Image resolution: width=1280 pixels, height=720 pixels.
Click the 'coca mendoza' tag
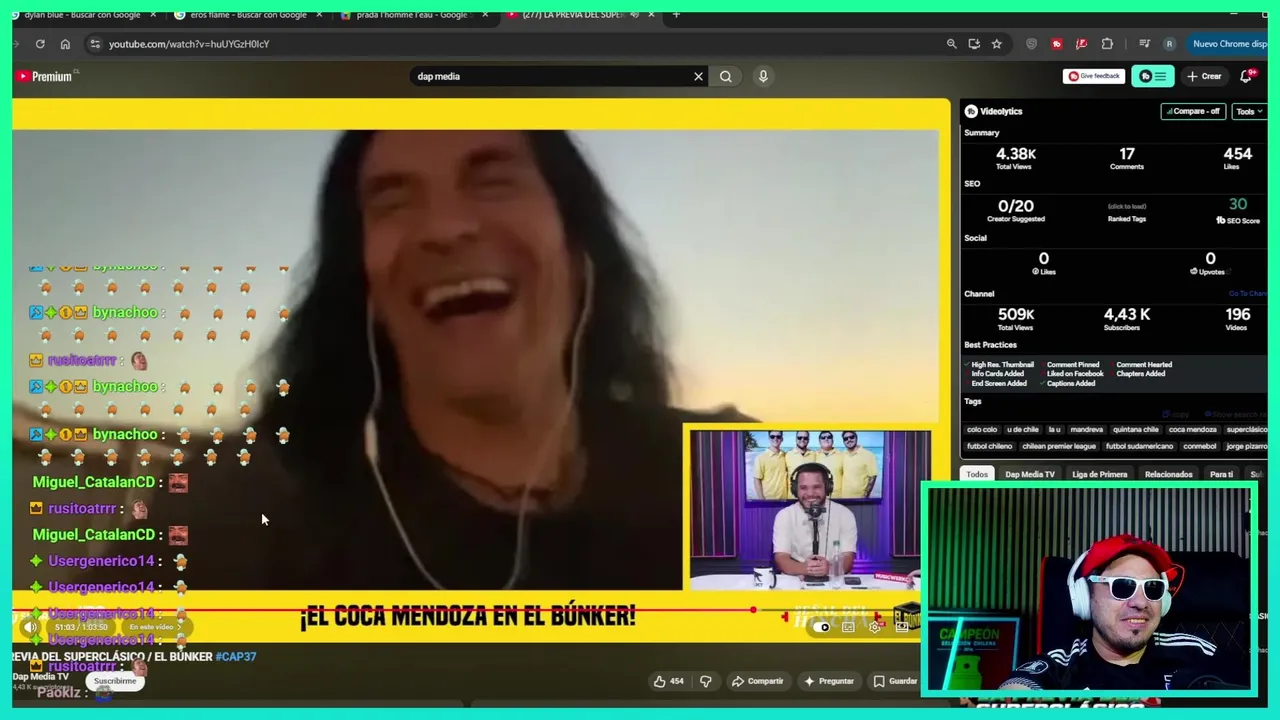pos(1193,430)
